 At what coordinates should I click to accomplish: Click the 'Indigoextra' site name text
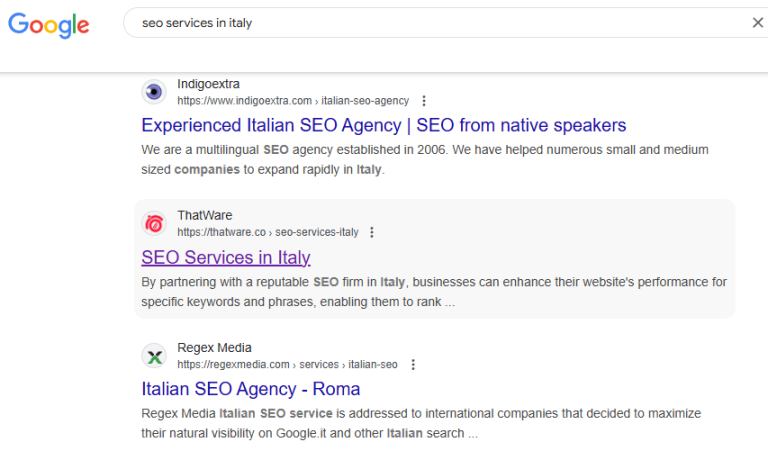tap(208, 84)
